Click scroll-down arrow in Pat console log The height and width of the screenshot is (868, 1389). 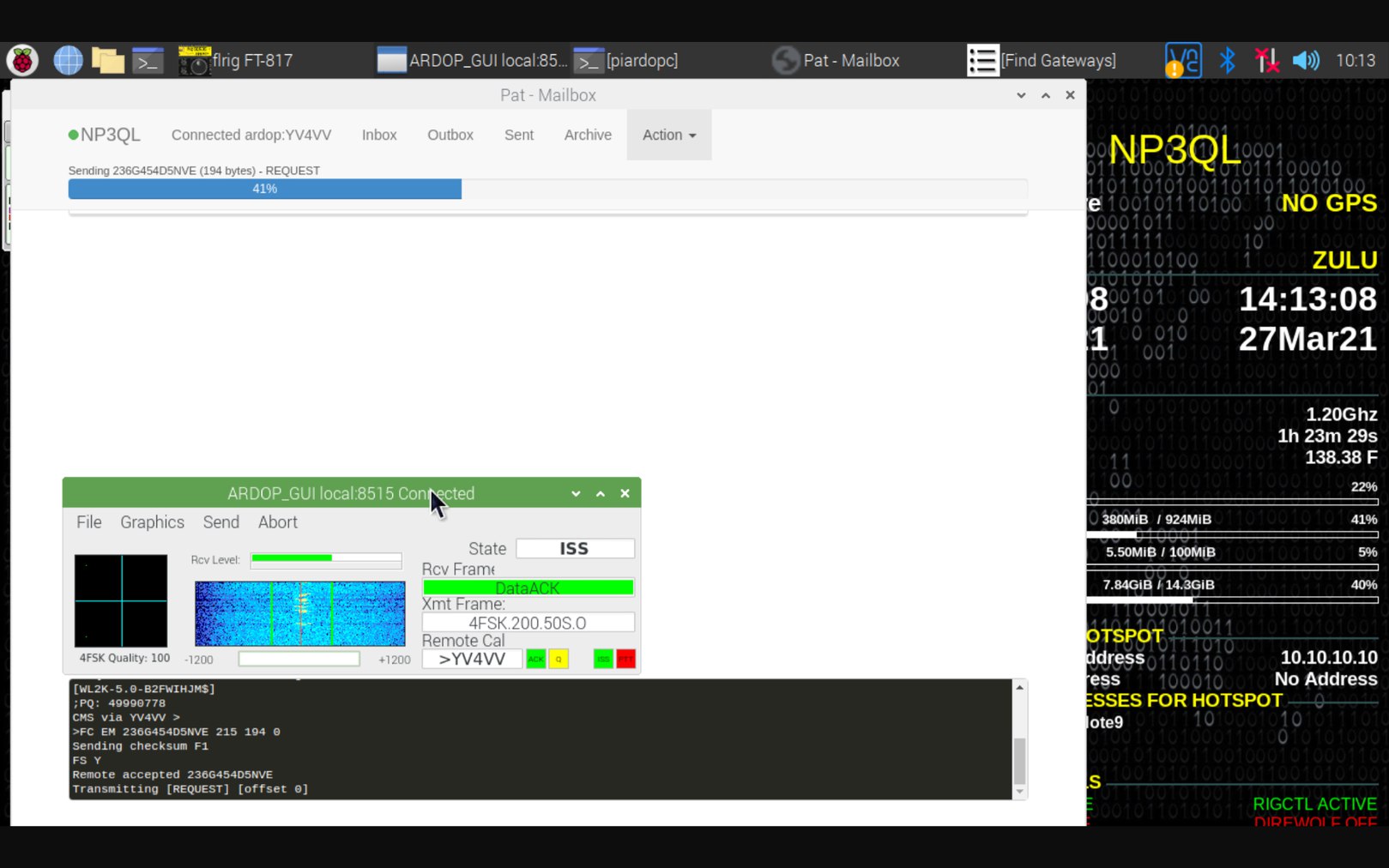[x=1019, y=793]
